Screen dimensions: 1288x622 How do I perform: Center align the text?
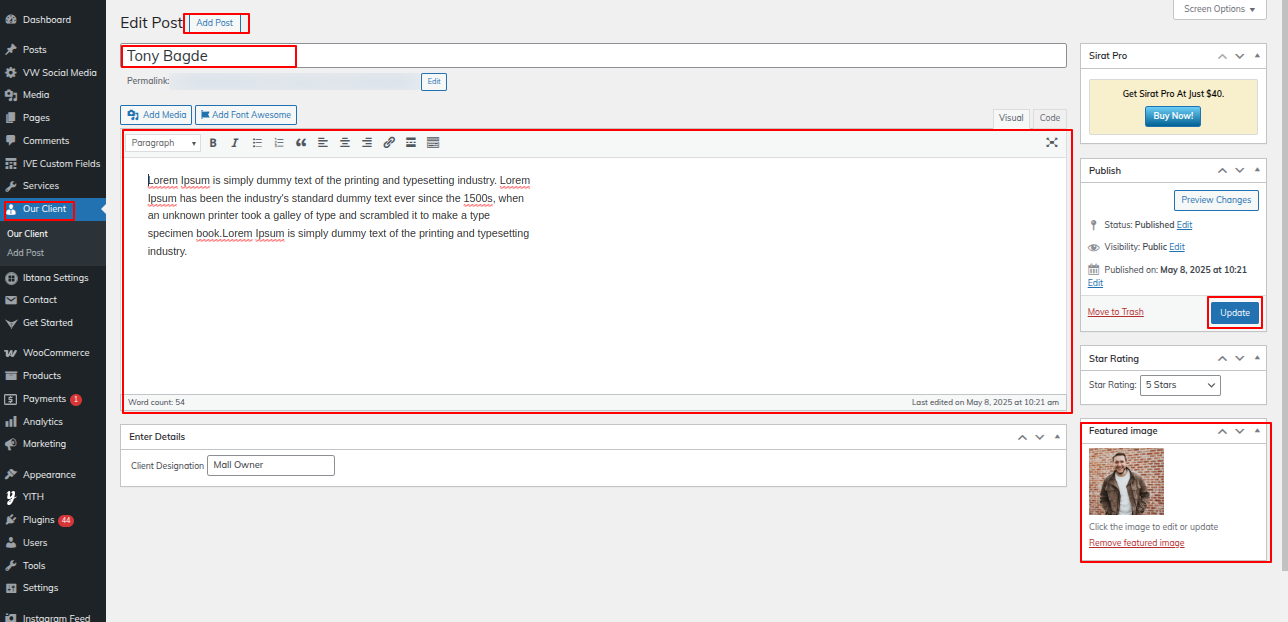[345, 143]
